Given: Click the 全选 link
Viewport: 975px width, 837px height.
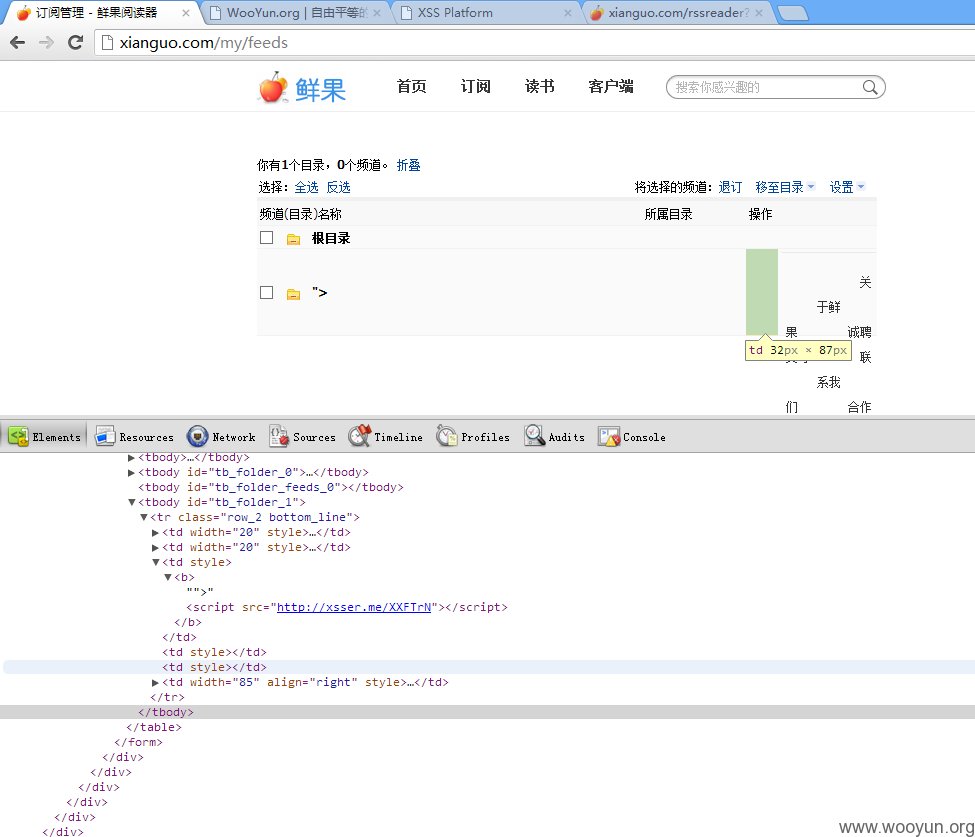Looking at the screenshot, I should pos(307,187).
